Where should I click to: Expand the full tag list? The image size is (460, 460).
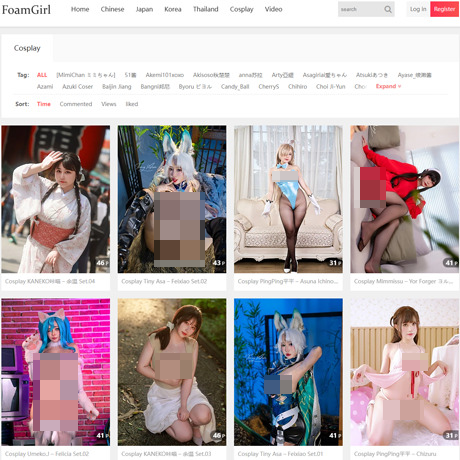pyautogui.click(x=388, y=86)
